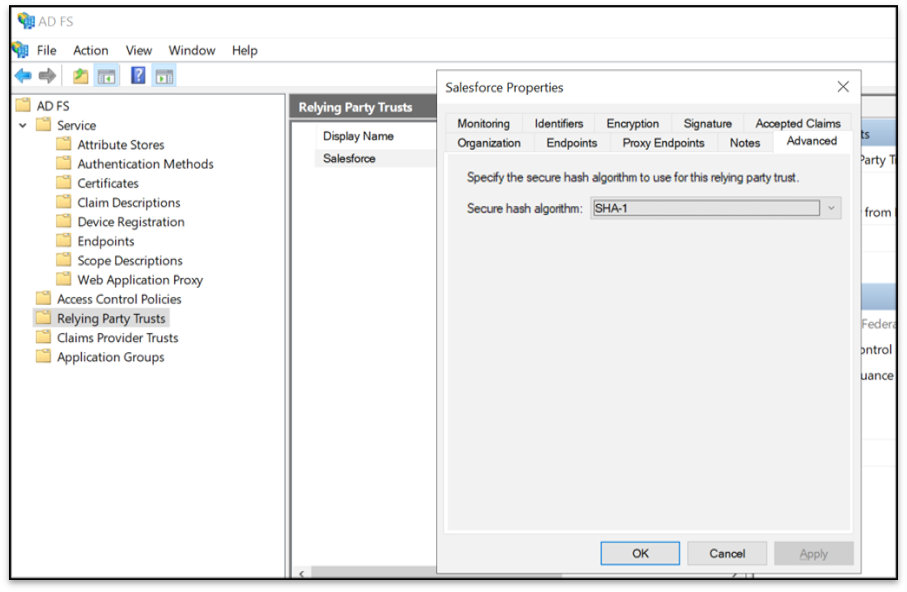Viewport: 907px width, 592px height.
Task: Select the Authentication Methods tree item
Action: coord(145,163)
